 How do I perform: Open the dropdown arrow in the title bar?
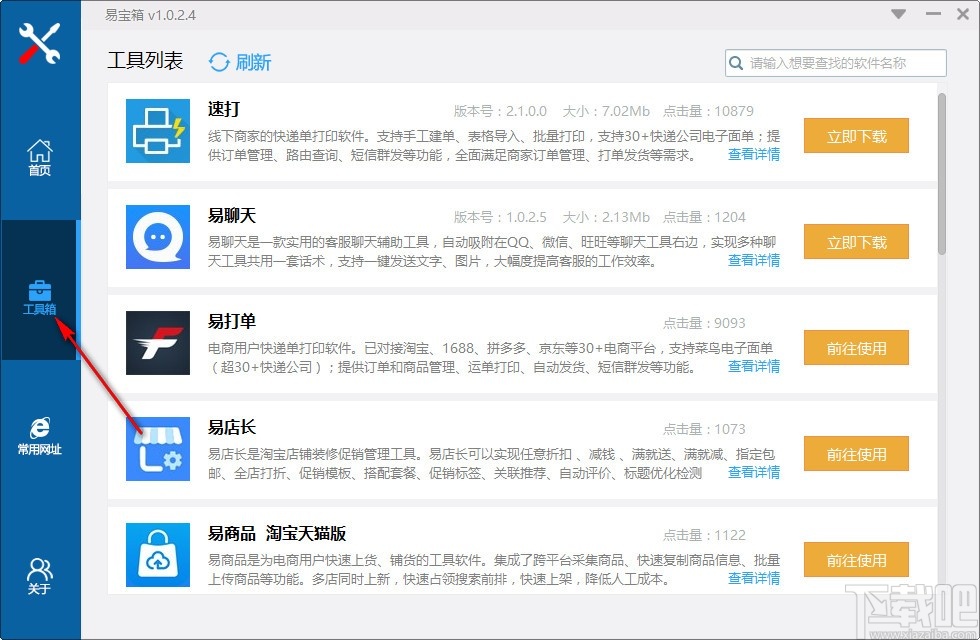click(x=897, y=14)
